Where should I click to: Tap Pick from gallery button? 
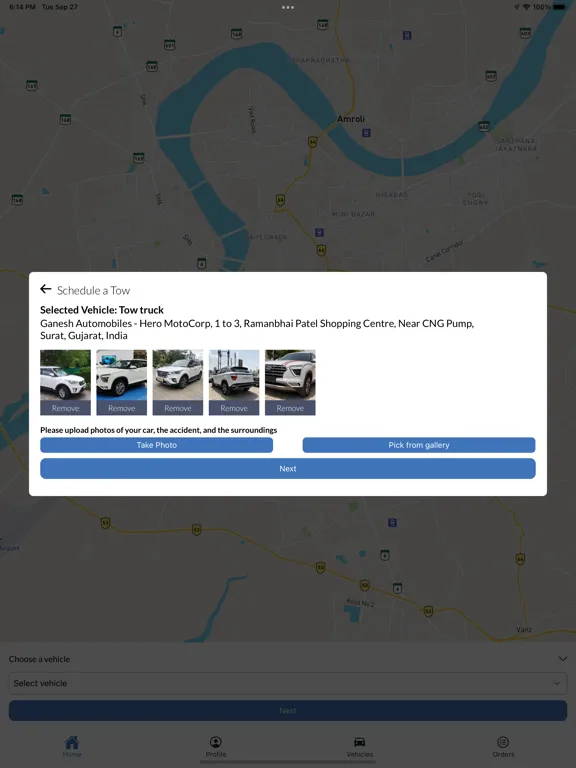pos(419,445)
